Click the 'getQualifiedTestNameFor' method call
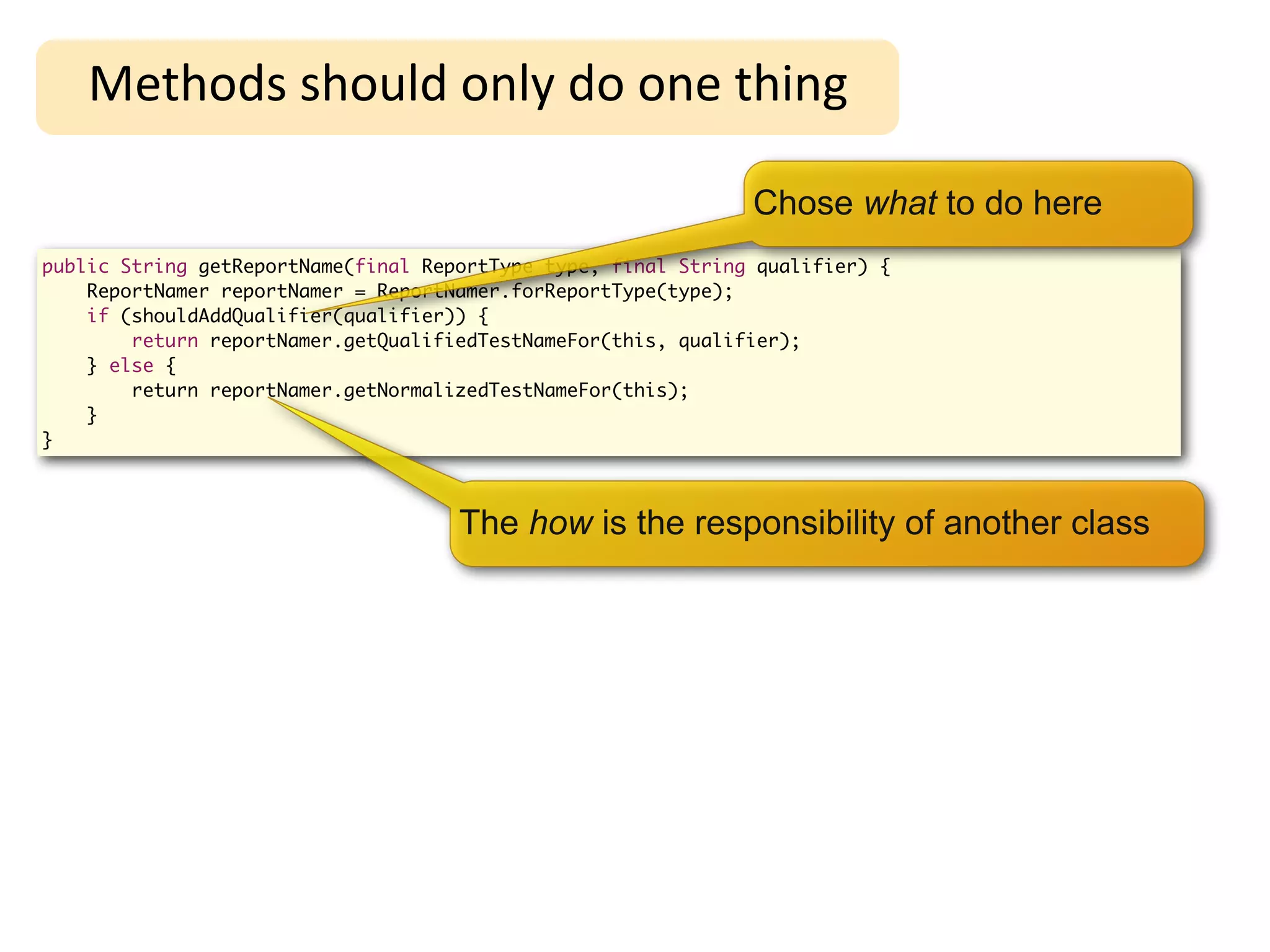 click(x=471, y=341)
